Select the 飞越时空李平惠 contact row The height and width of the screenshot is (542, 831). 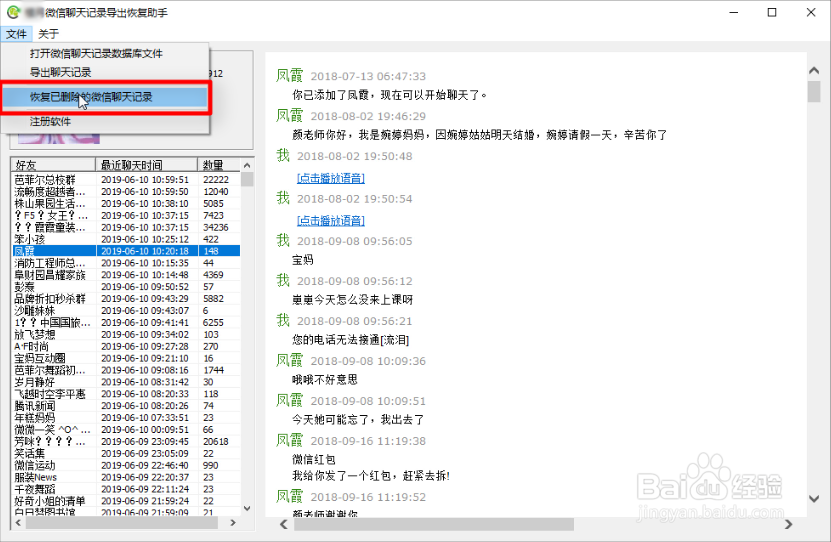126,394
